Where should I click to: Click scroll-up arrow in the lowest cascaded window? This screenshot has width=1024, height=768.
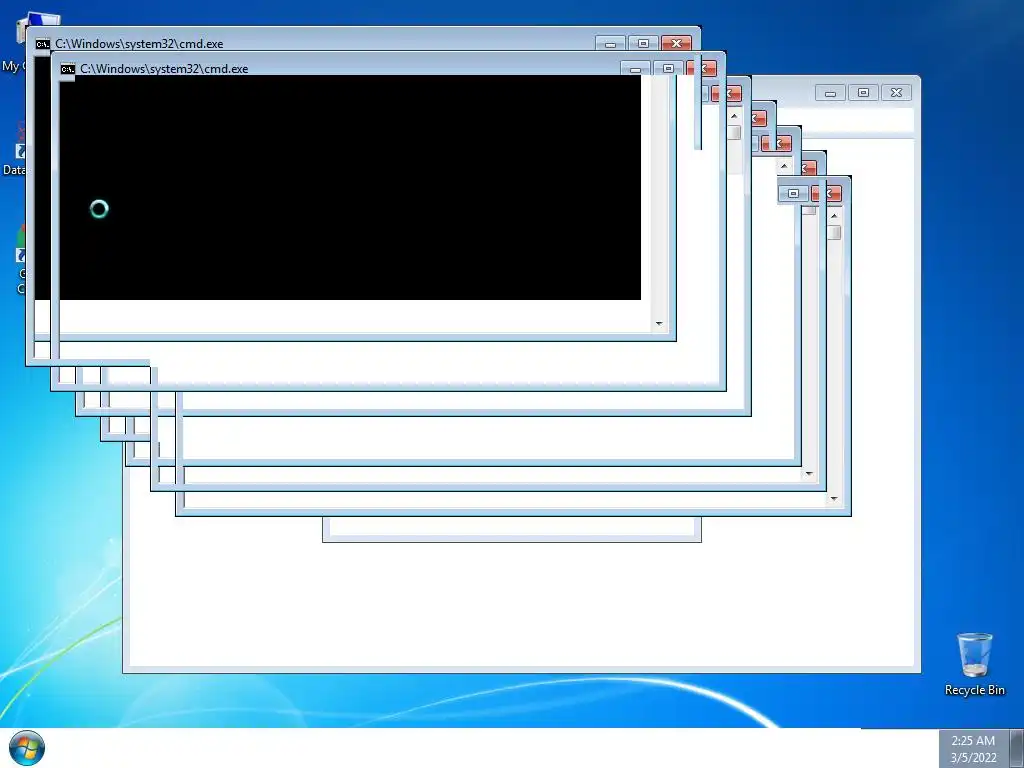pos(834,215)
